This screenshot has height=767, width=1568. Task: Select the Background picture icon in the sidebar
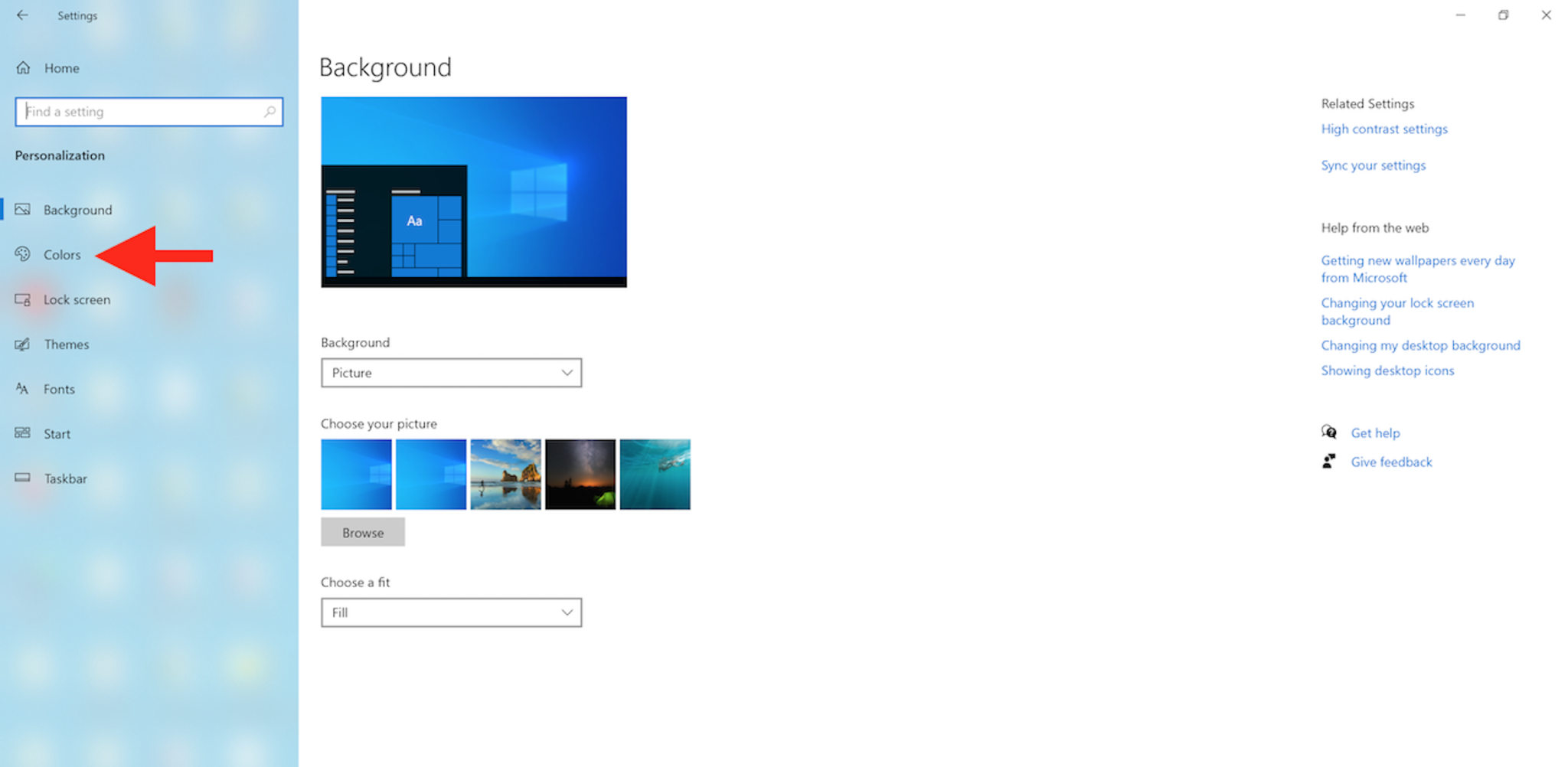pyautogui.click(x=23, y=209)
